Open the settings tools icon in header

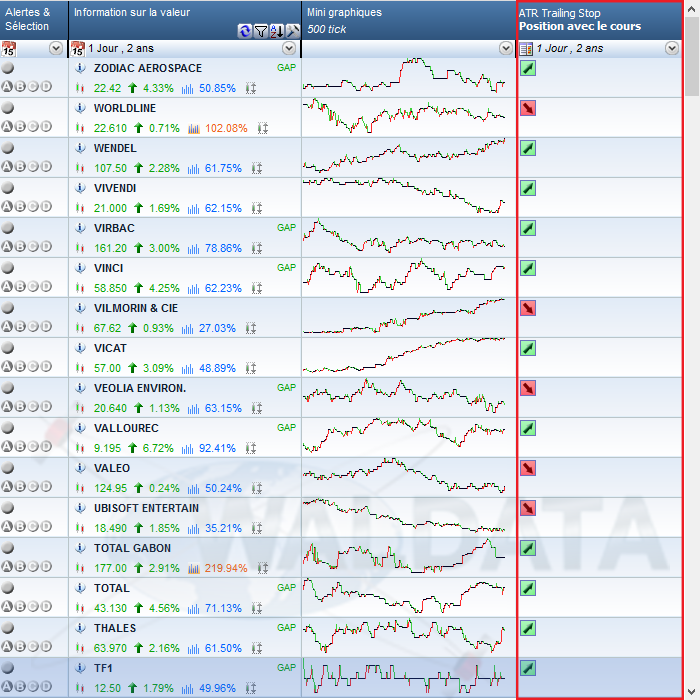point(292,31)
